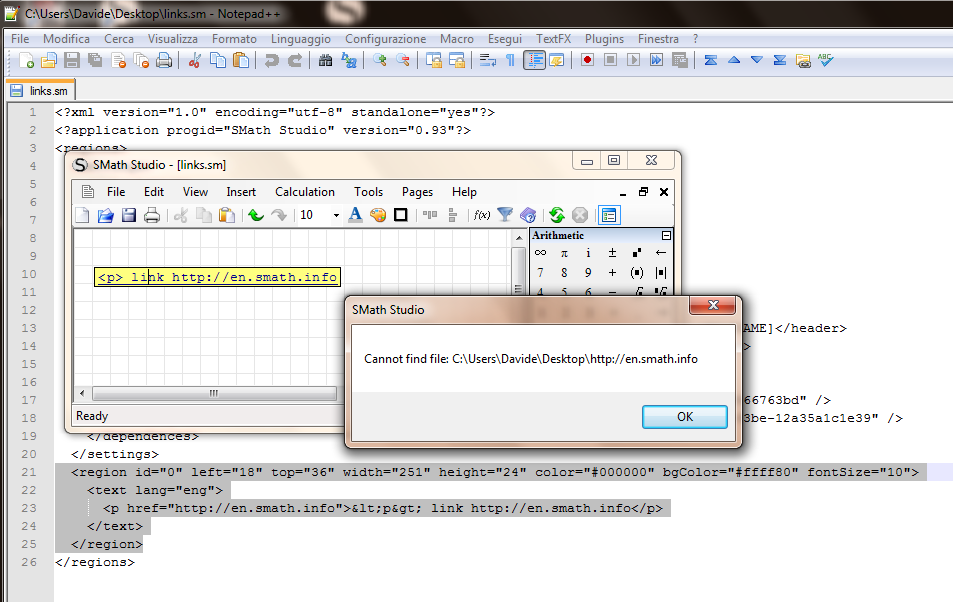Screen dimensions: 953x602
Task: Insert the pi symbol from Arithmetic panel
Action: point(564,254)
